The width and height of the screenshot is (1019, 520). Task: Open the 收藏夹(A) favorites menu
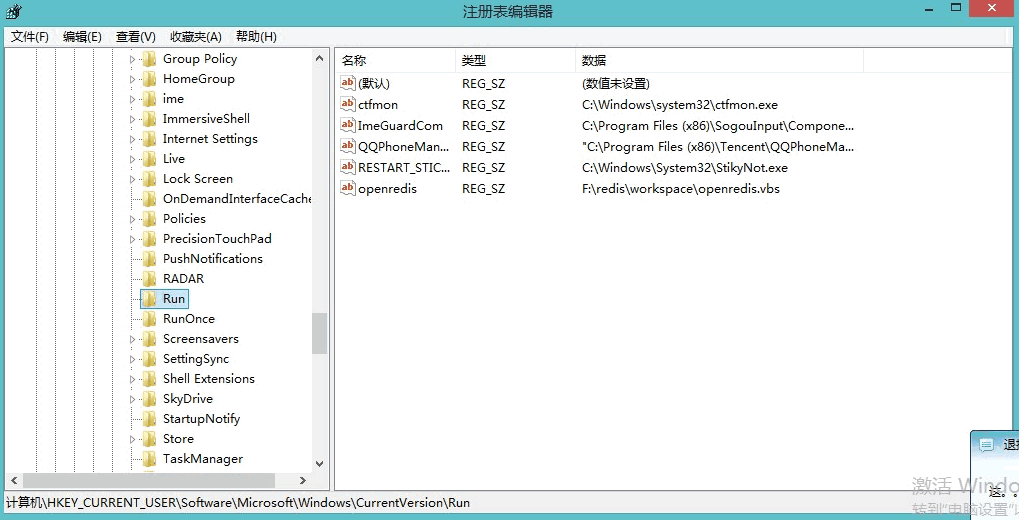pyautogui.click(x=195, y=37)
